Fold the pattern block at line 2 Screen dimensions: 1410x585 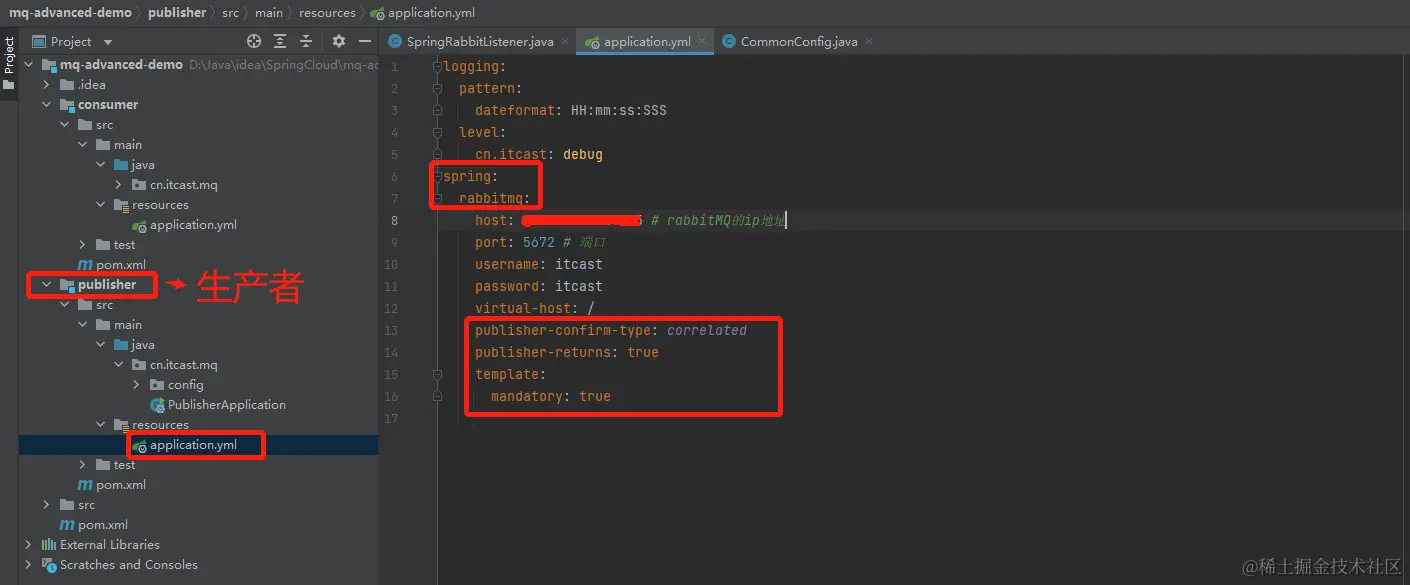[x=437, y=88]
